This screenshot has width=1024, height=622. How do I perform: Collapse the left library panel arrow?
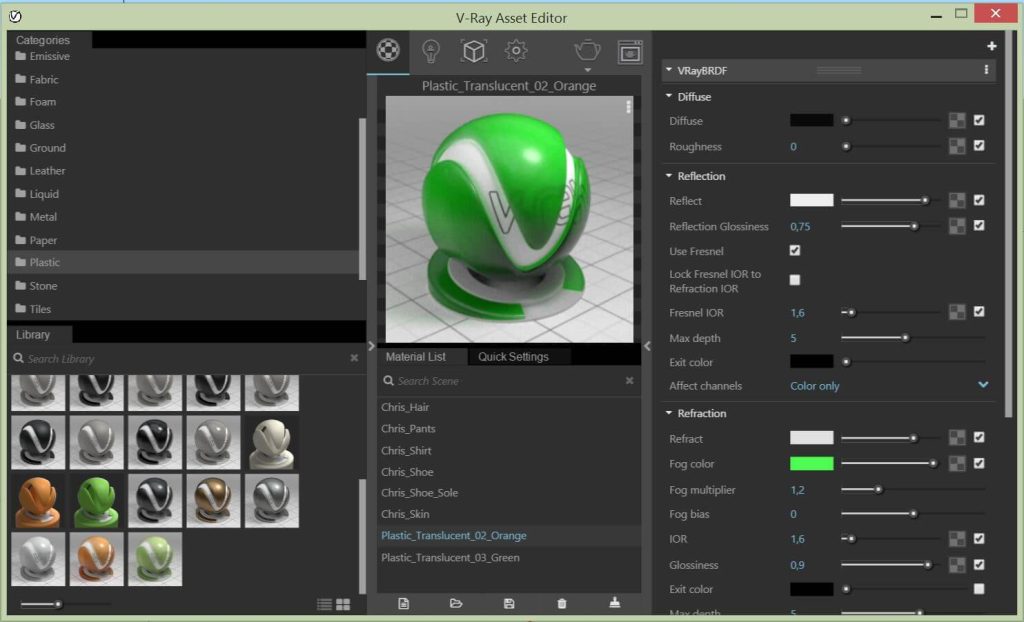tap(372, 346)
